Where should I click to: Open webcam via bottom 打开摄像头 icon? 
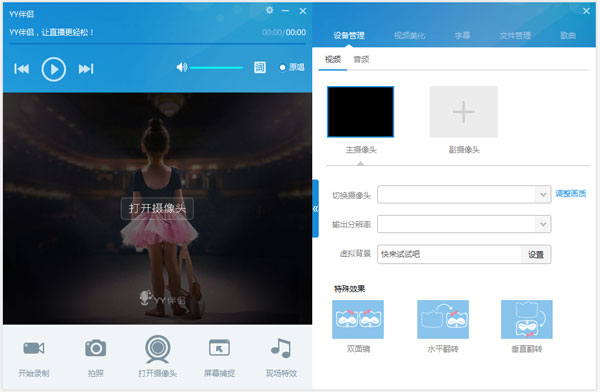point(157,356)
